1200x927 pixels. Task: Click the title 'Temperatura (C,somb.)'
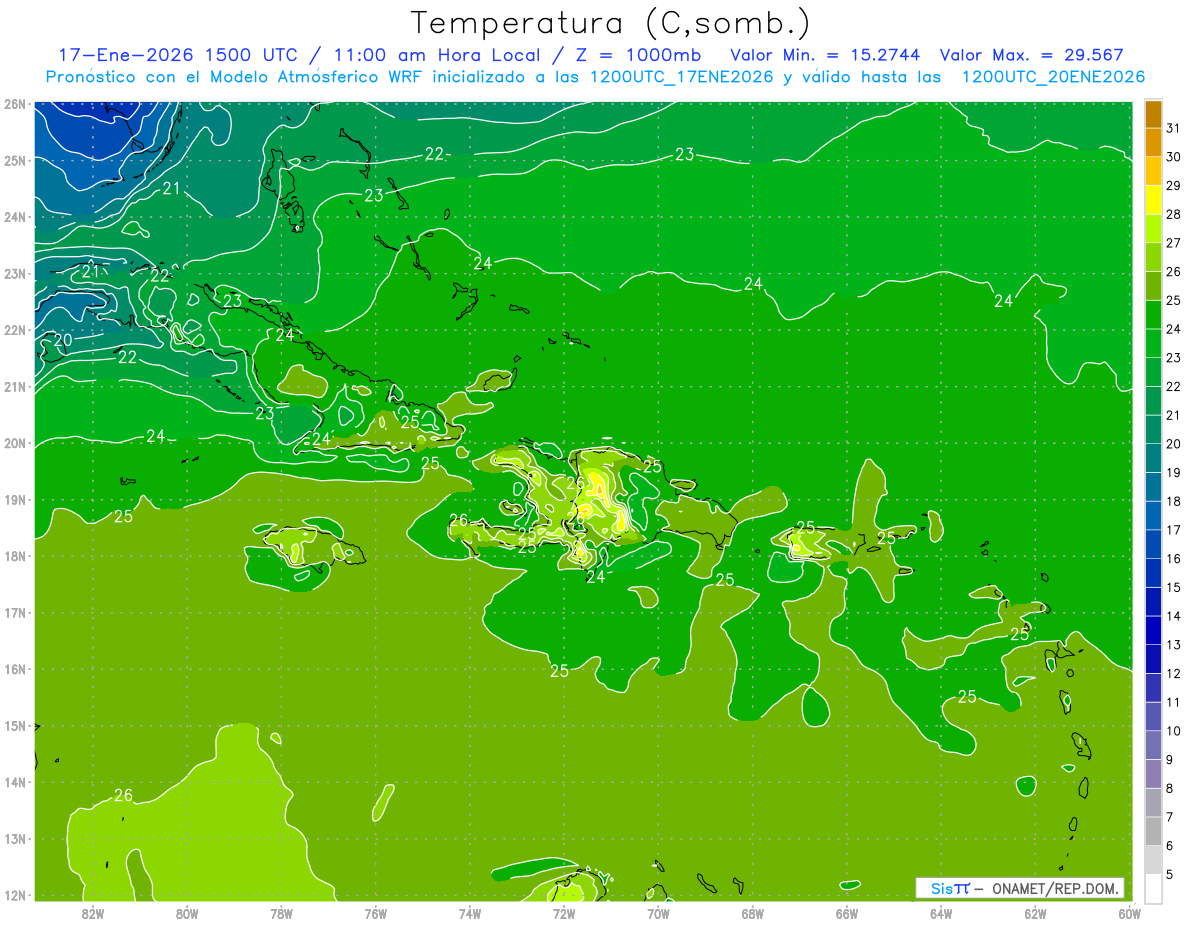[x=610, y=23]
